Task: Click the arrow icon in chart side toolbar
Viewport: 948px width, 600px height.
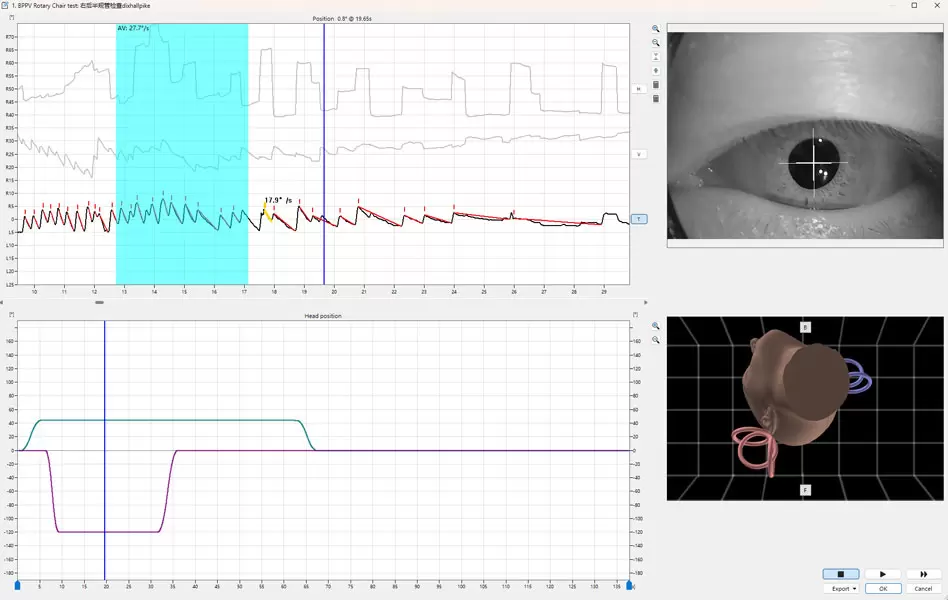Action: click(x=655, y=70)
